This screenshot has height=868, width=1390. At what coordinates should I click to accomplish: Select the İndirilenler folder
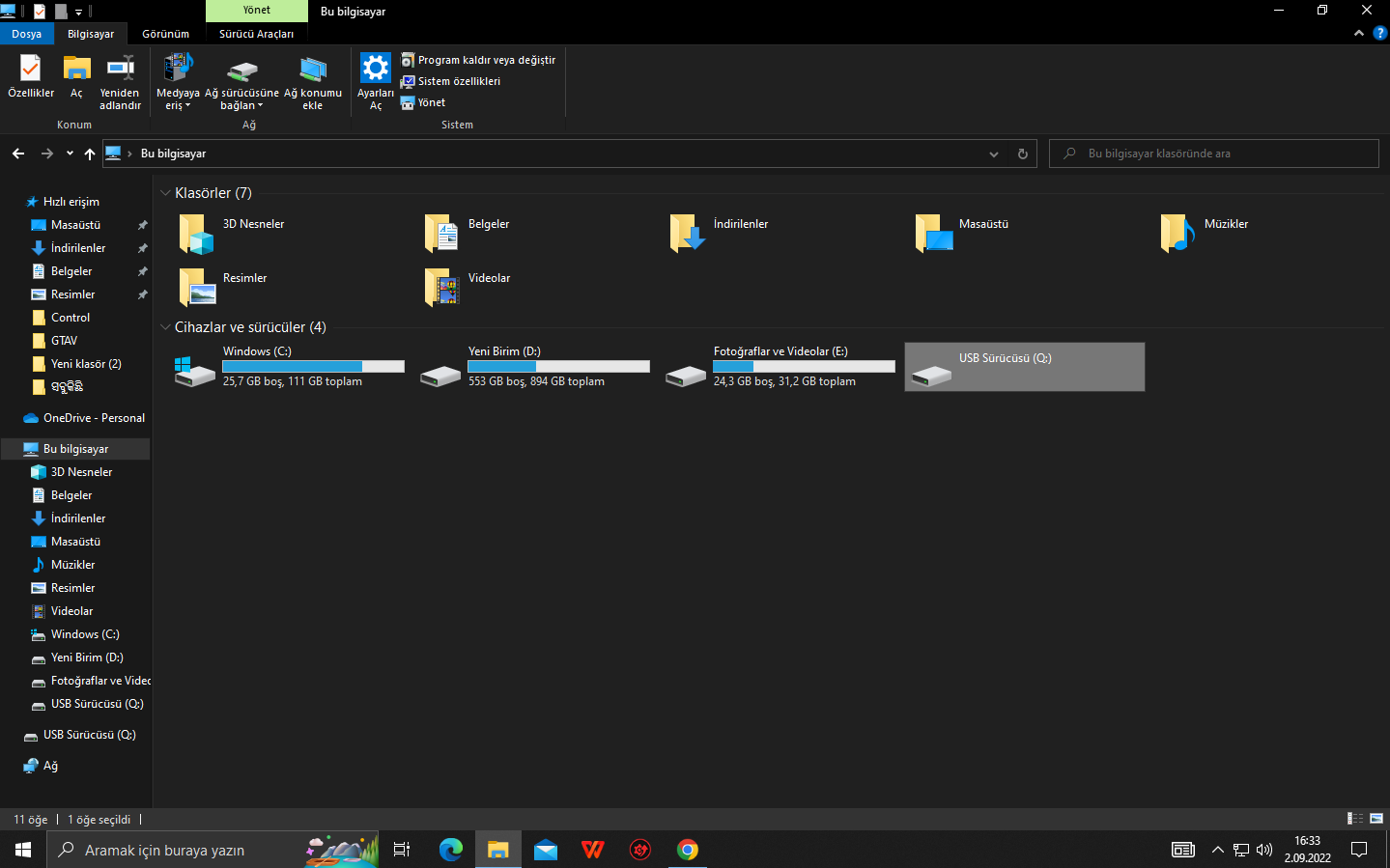coord(721,233)
